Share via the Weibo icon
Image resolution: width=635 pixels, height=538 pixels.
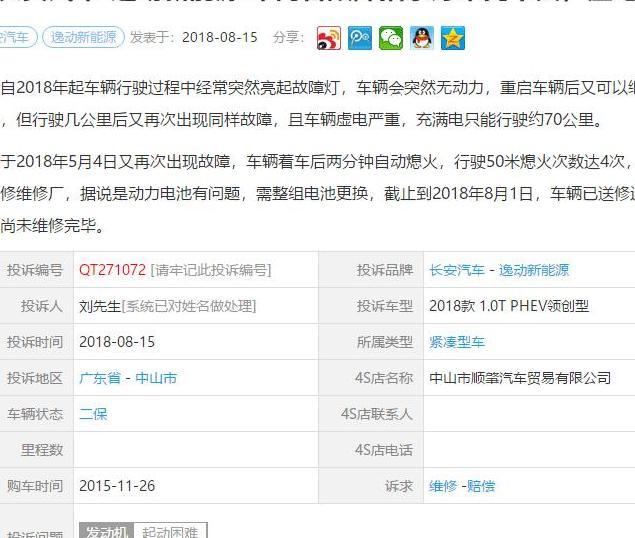[x=328, y=38]
